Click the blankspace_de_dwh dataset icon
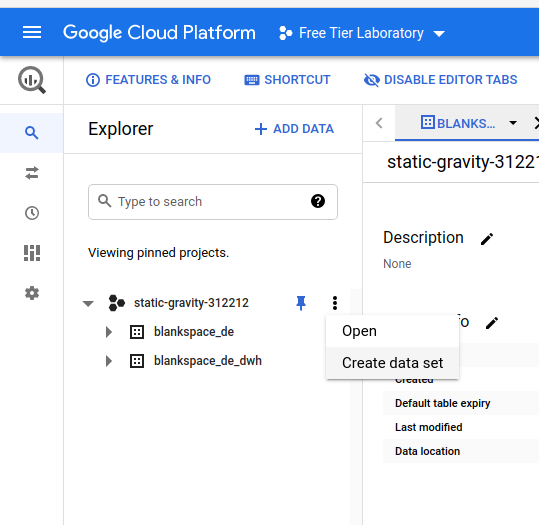The image size is (539, 525). [137, 361]
